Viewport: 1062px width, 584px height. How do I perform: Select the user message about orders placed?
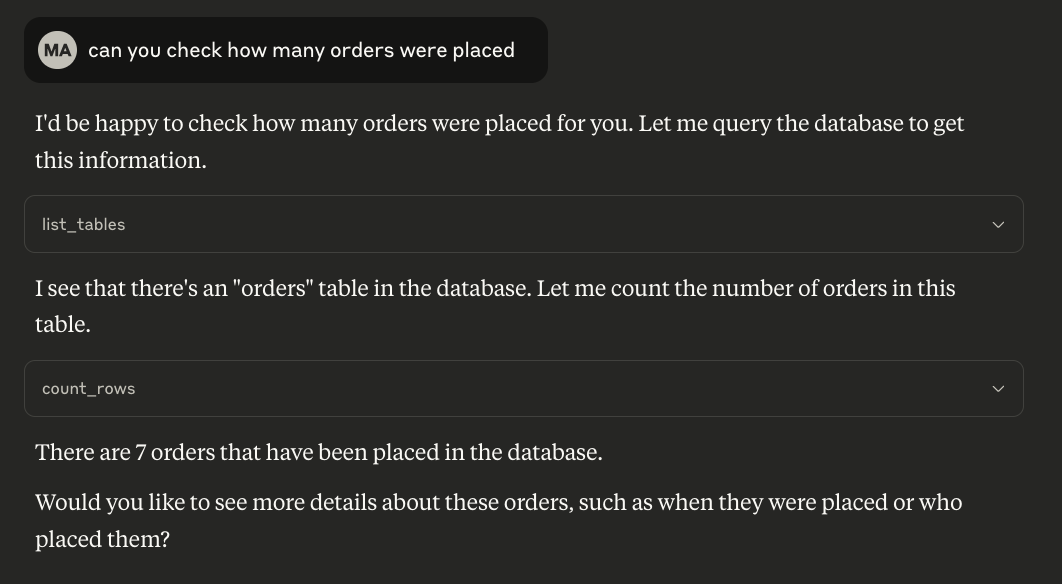pos(301,50)
